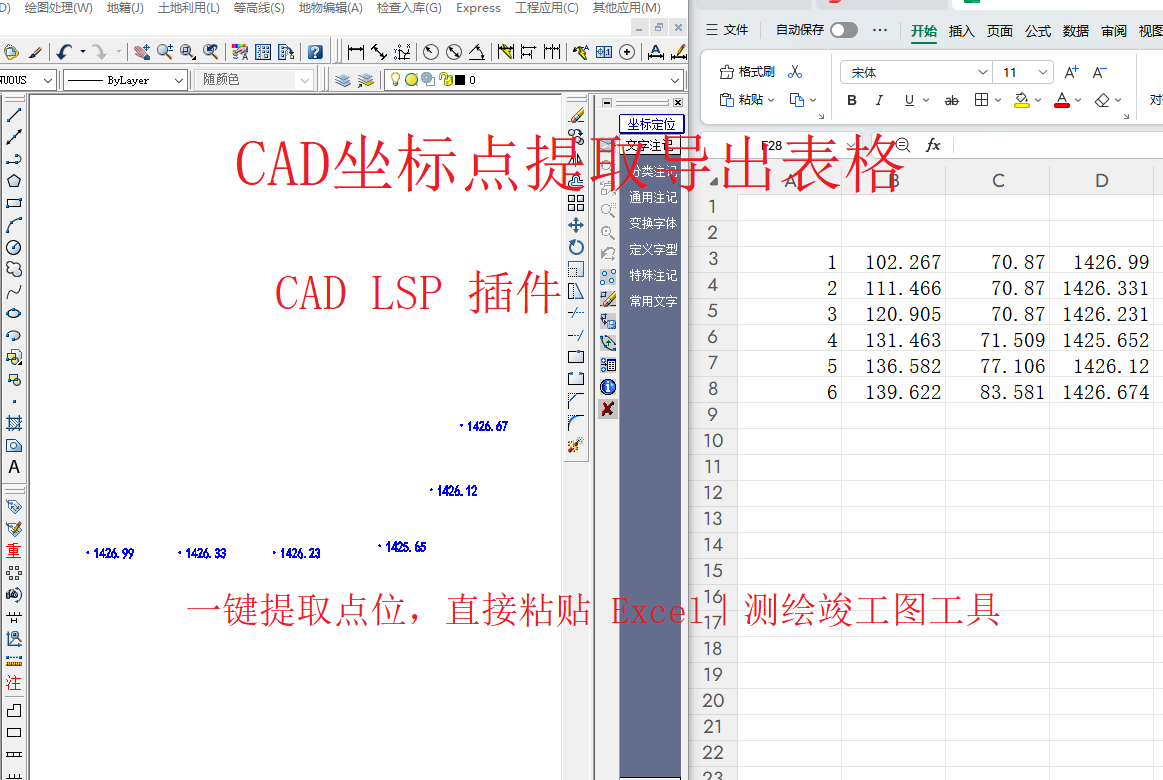This screenshot has width=1163, height=780.
Task: Select the Hatch fill tool
Action: [x=13, y=423]
